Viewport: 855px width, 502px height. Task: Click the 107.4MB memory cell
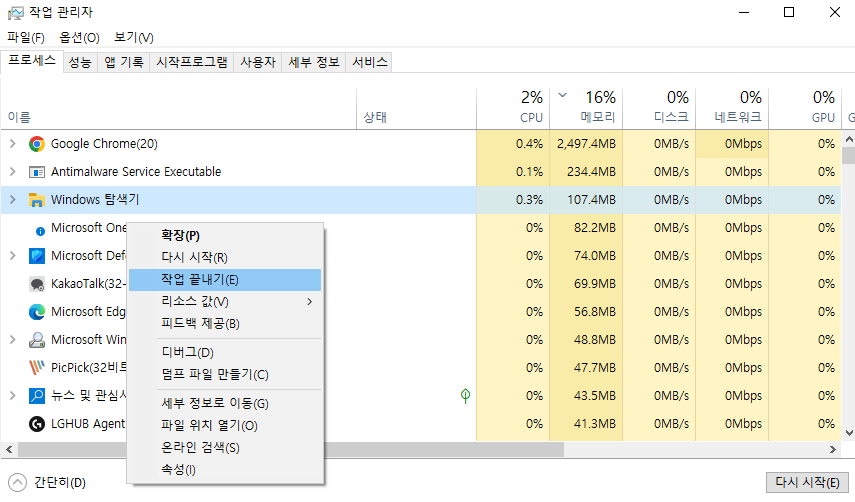586,199
